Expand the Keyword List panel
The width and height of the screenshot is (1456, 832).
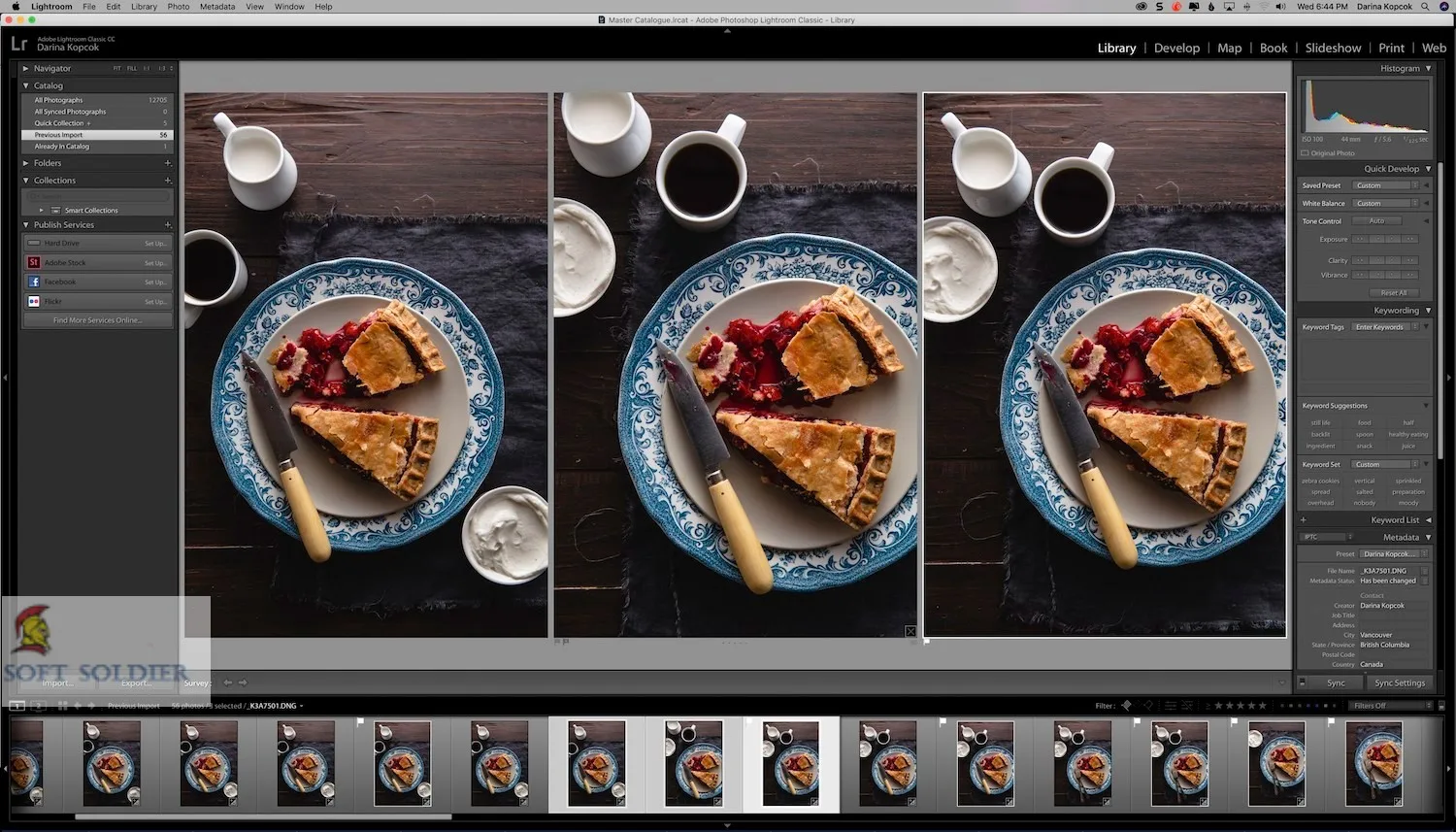(x=1428, y=520)
